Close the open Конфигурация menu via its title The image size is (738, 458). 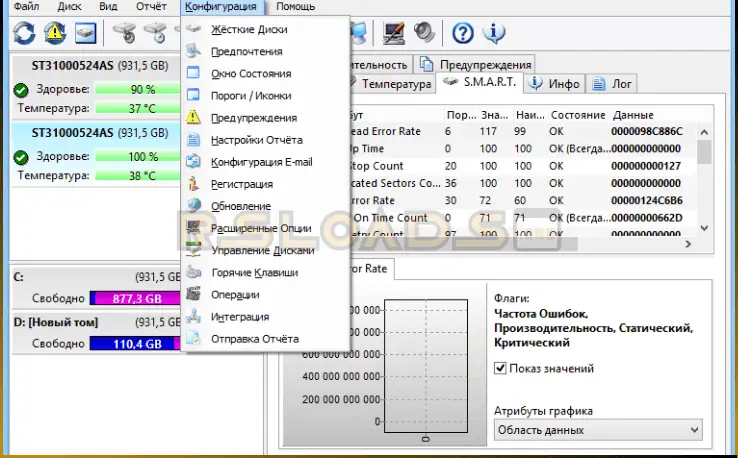[x=221, y=7]
